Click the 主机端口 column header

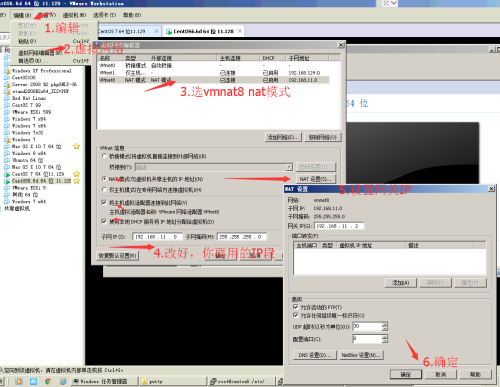coord(306,245)
